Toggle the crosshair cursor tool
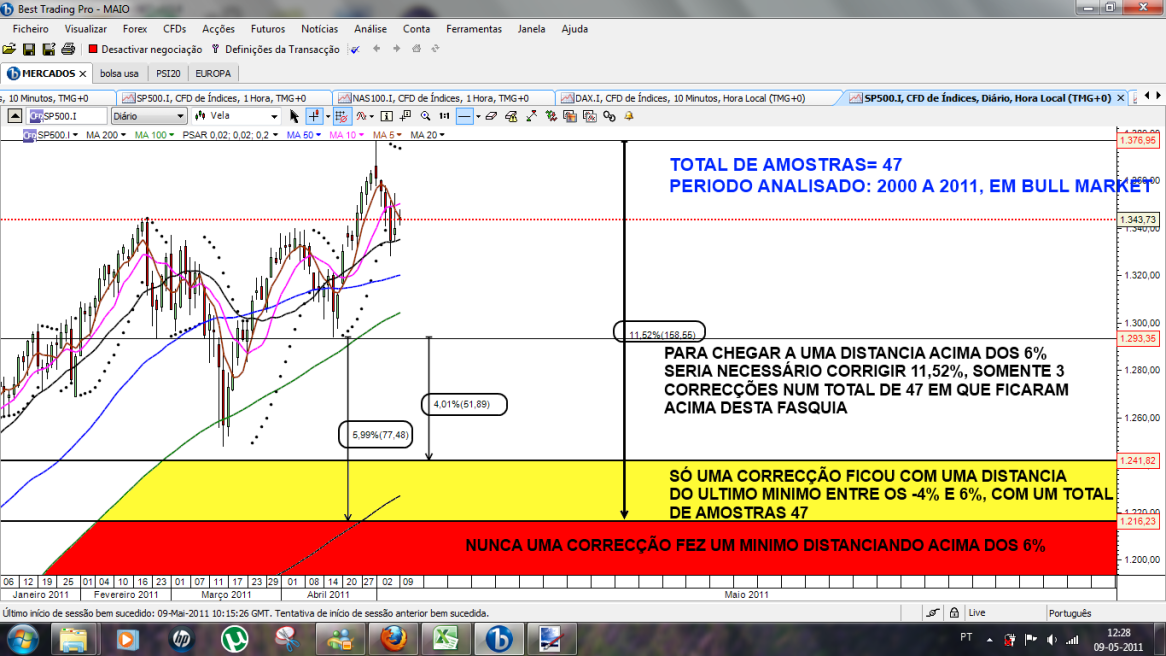 click(312, 117)
